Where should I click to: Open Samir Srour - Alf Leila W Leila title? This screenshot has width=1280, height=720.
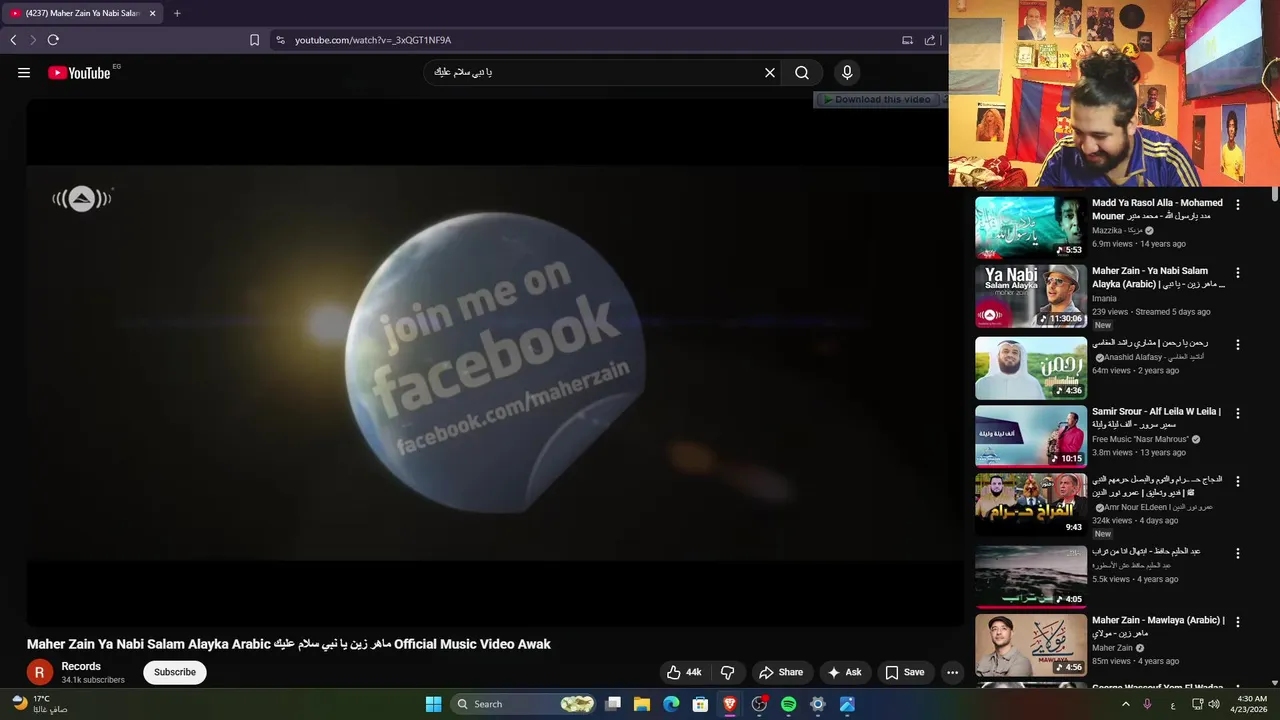pyautogui.click(x=1156, y=418)
